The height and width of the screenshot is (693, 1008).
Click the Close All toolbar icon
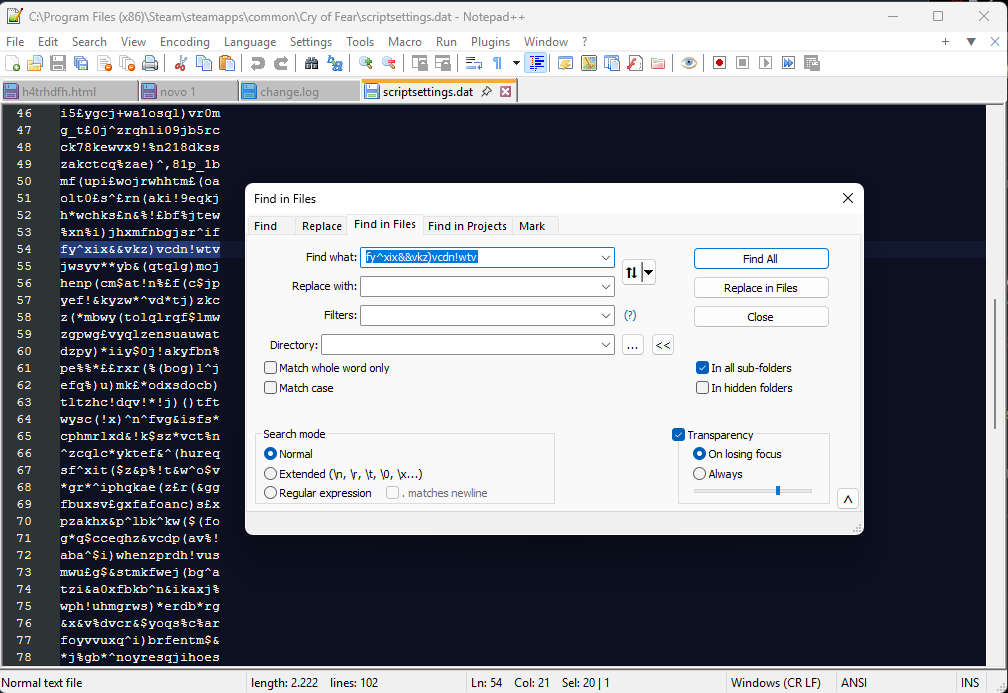point(127,63)
